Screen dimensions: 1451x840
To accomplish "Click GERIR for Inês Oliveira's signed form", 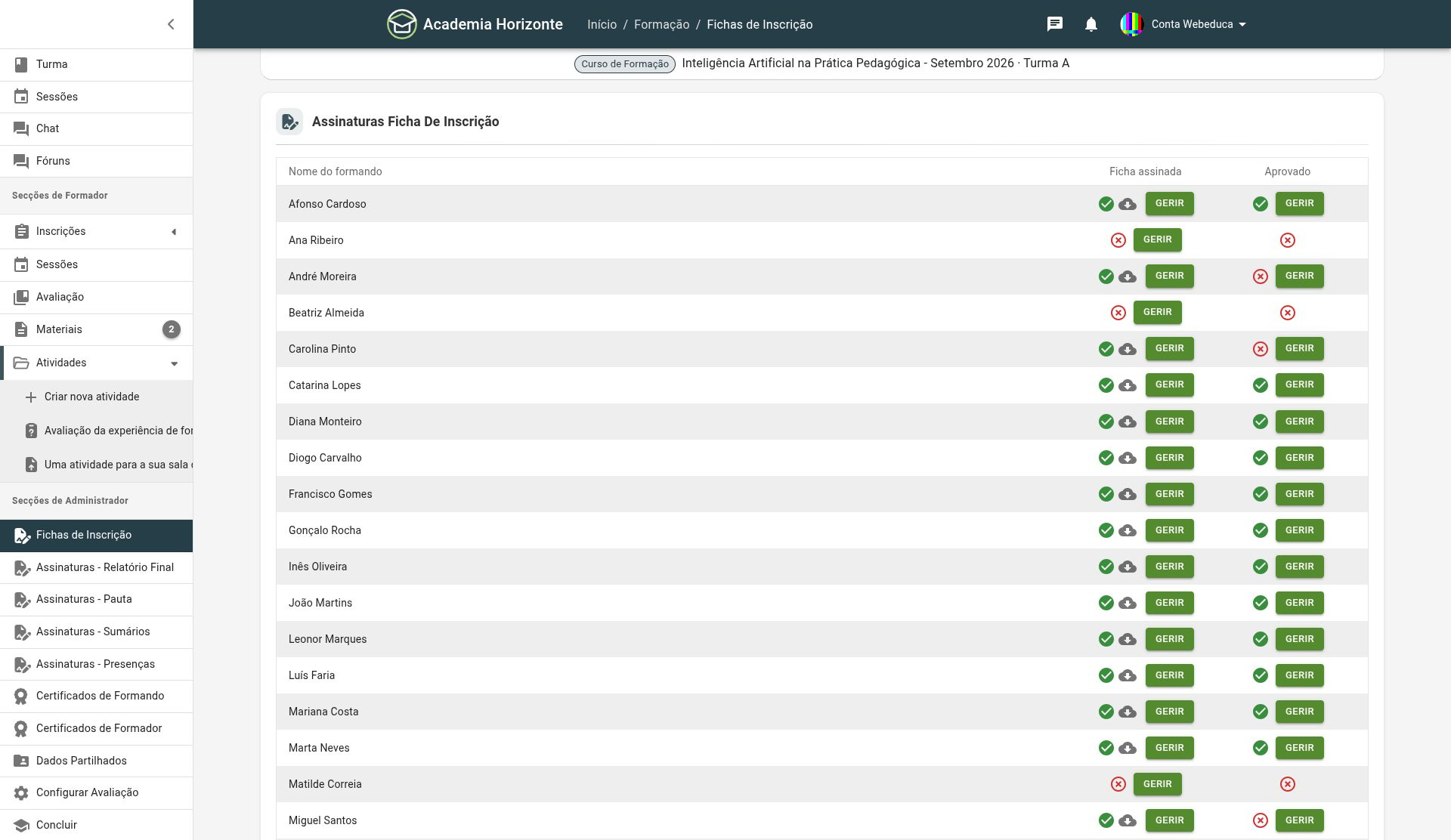I will (x=1170, y=567).
